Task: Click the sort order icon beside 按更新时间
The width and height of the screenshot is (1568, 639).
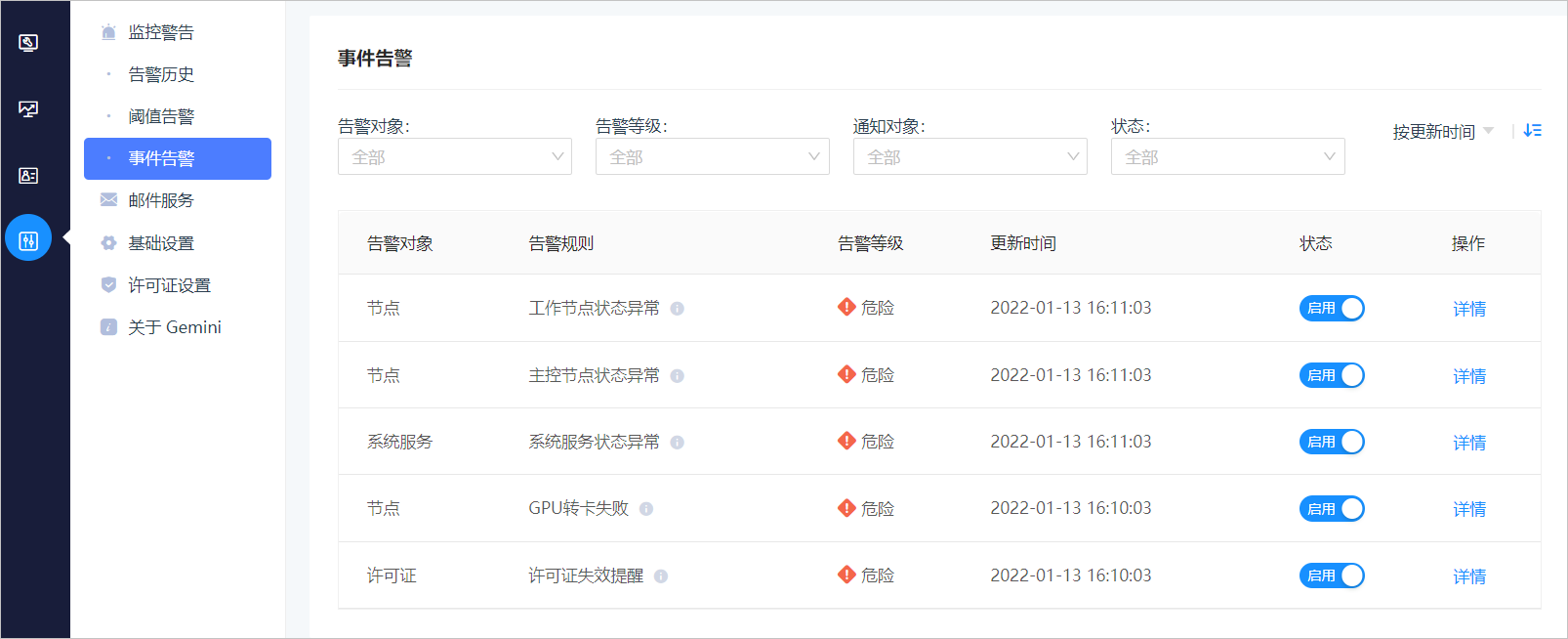Action: pos(1533,131)
